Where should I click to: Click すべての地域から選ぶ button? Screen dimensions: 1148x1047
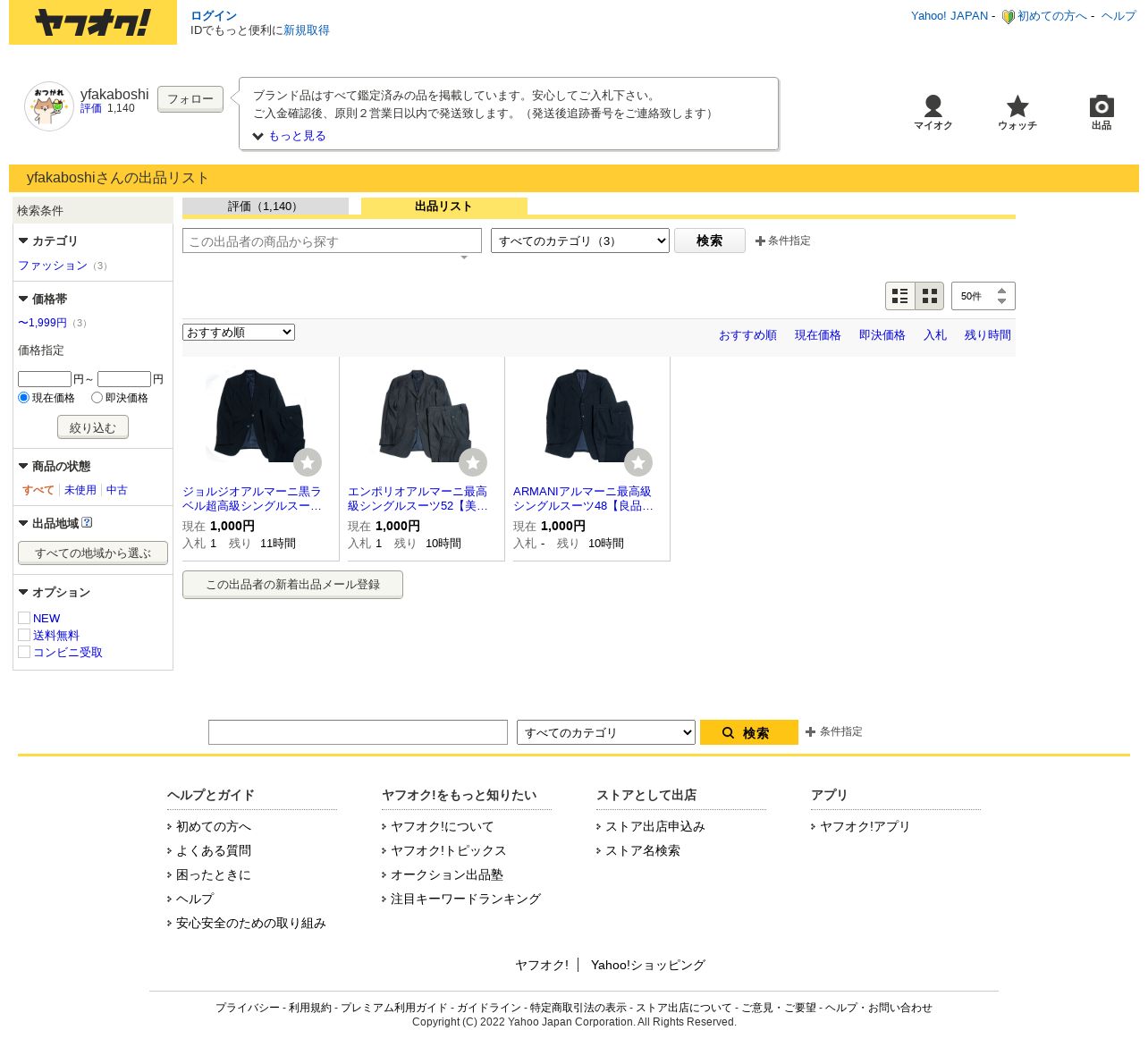93,553
